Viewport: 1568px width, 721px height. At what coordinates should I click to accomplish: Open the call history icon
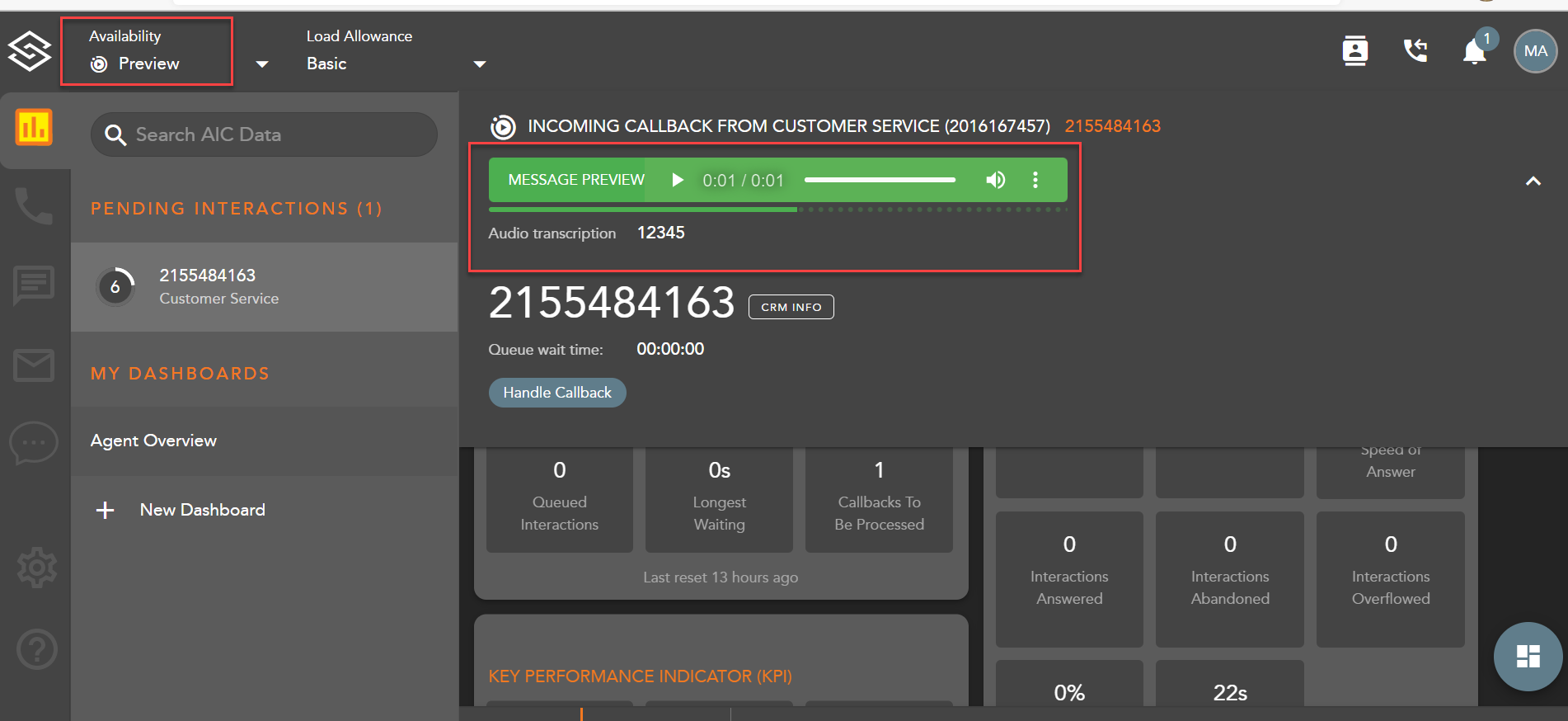1415,51
